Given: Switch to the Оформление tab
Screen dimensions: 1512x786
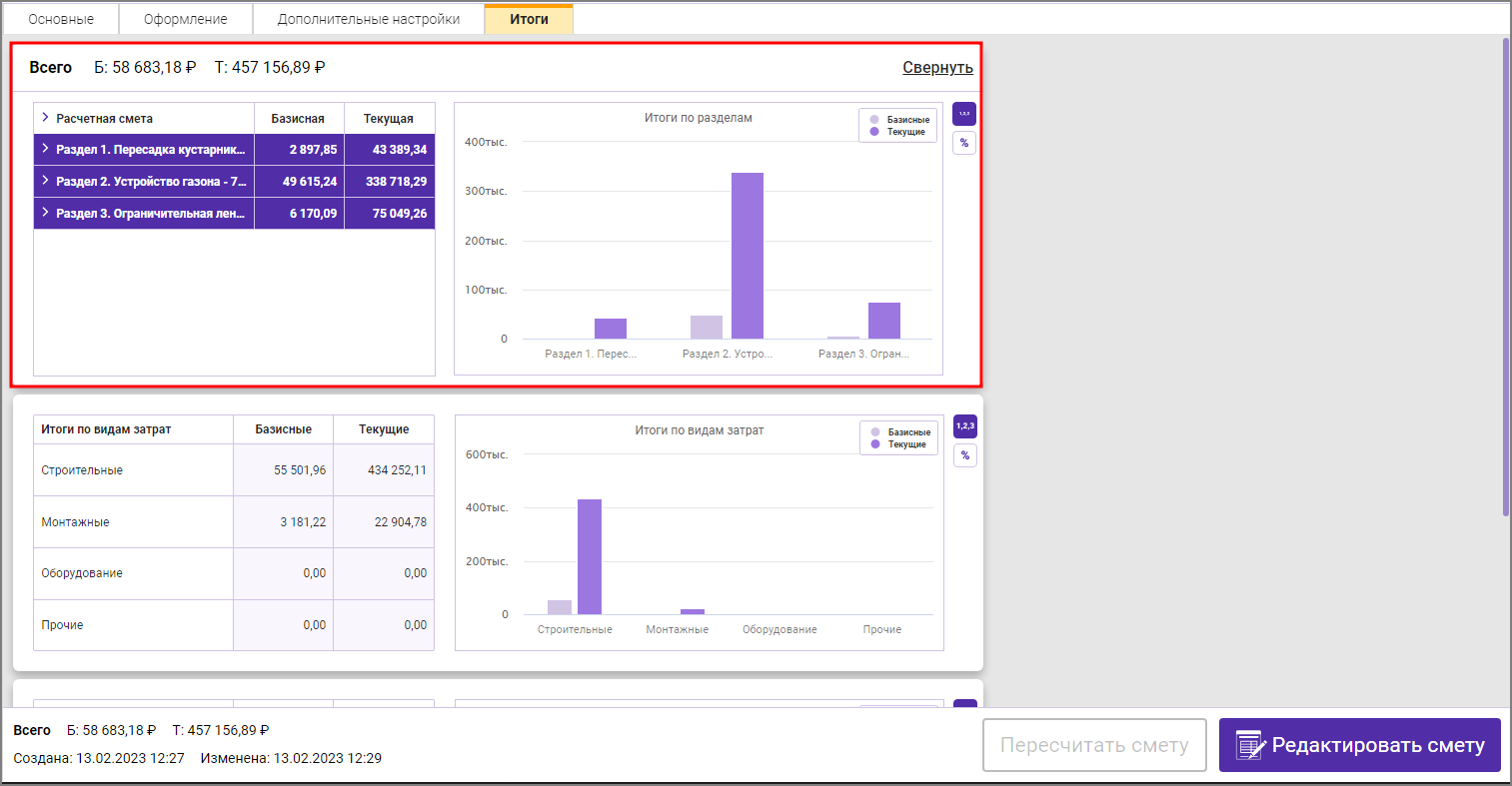Looking at the screenshot, I should tap(185, 19).
